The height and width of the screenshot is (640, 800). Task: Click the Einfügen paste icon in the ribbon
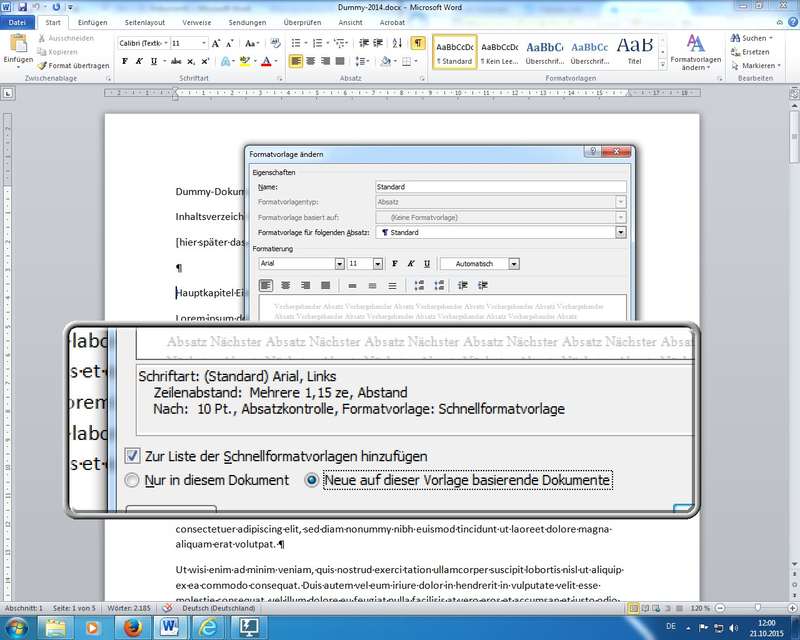coord(17,44)
